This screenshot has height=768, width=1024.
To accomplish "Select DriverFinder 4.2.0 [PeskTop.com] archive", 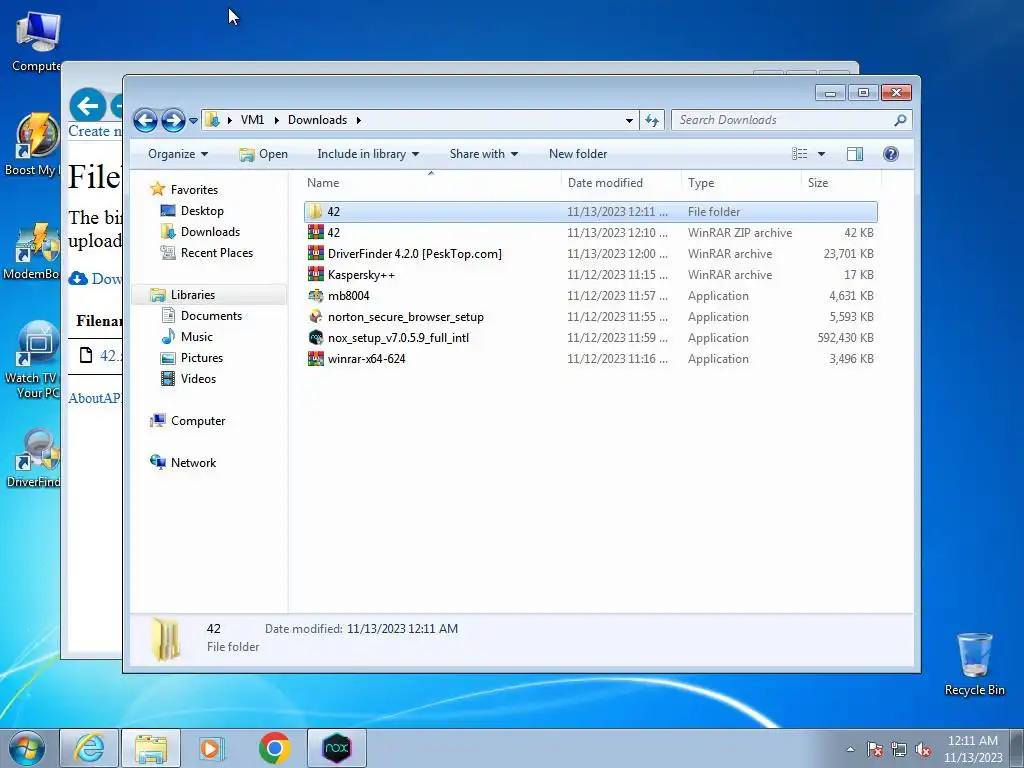I will tap(415, 254).
